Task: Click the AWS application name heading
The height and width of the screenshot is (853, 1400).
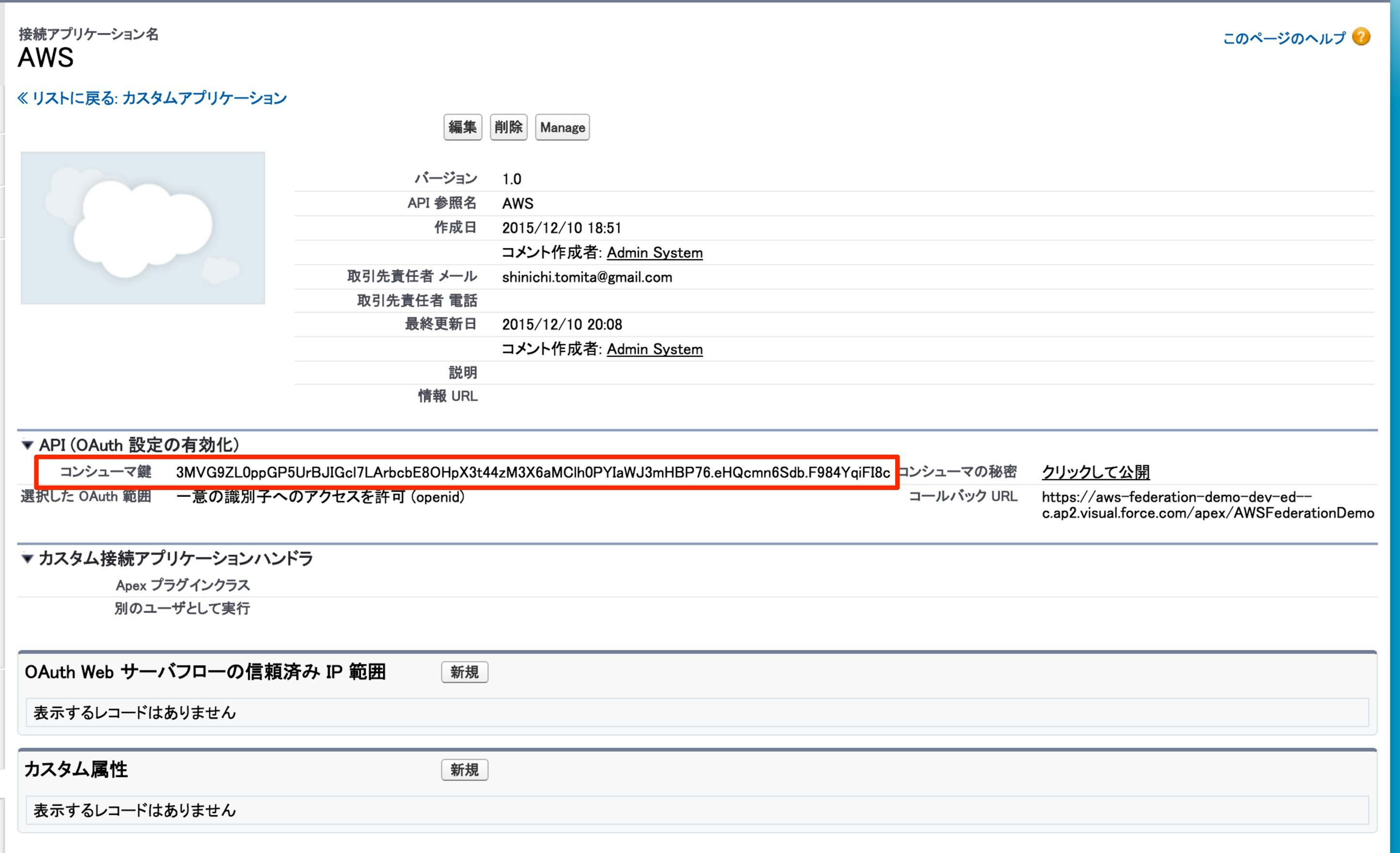Action: pos(46,58)
